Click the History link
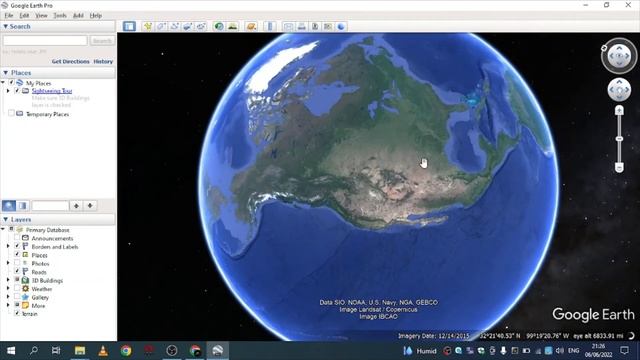The image size is (640, 360). pos(103,61)
